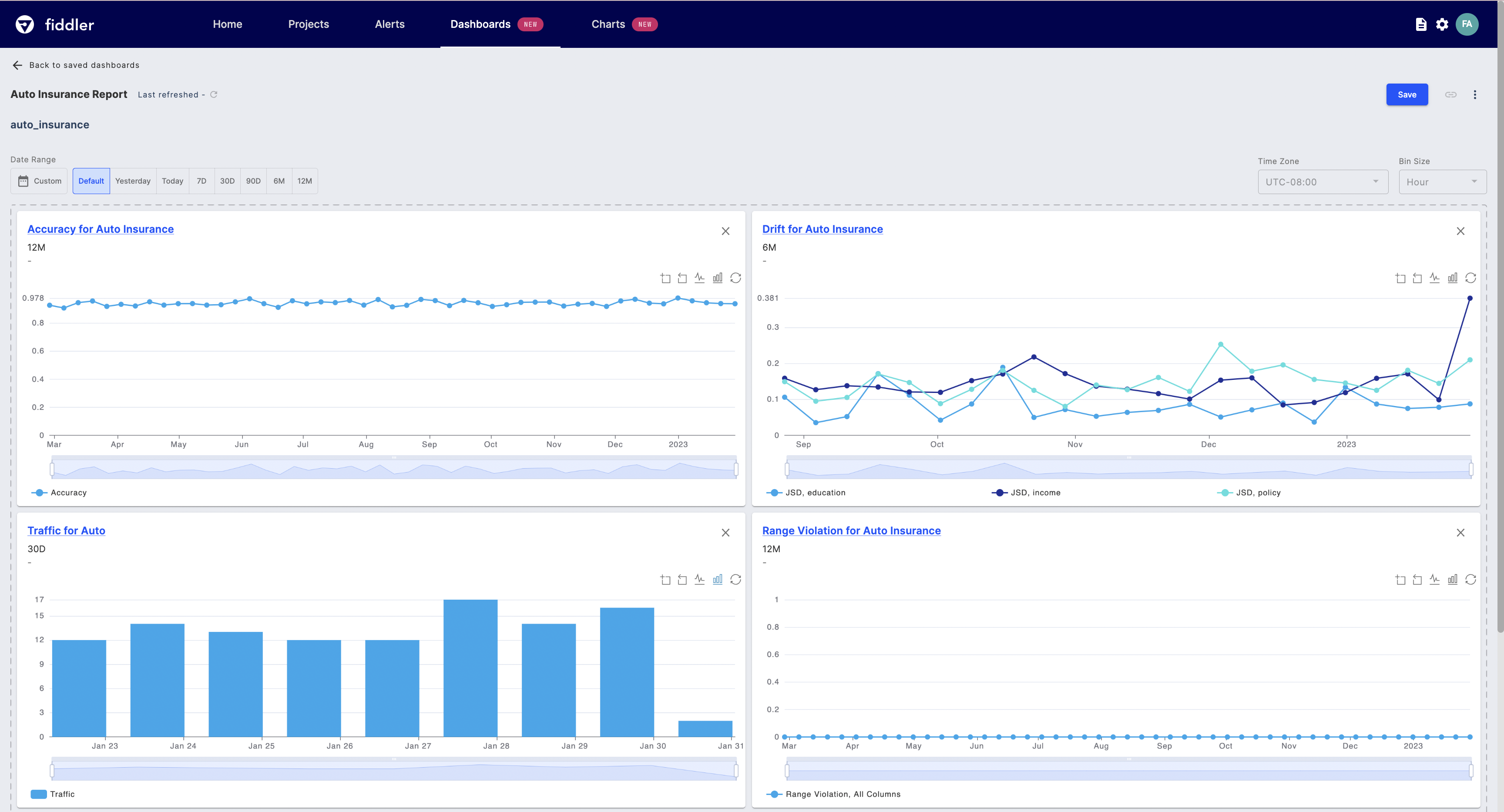Image resolution: width=1504 pixels, height=812 pixels.
Task: Open Drift for Auto Insurance link
Action: 822,229
